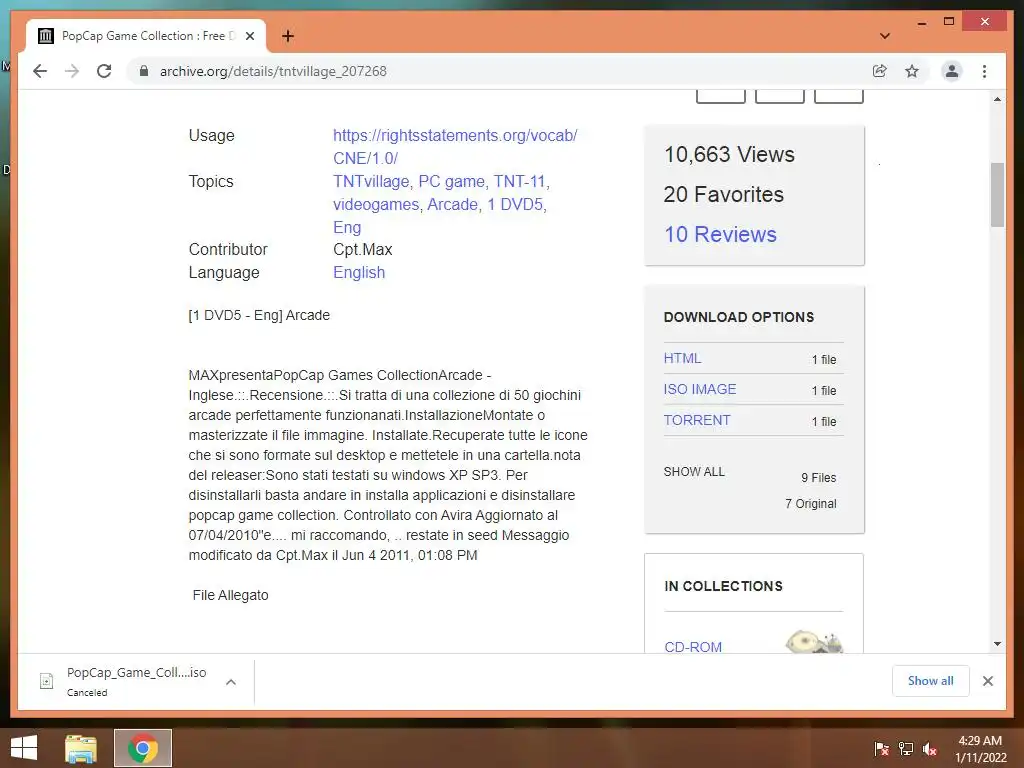Expand options for the canceled ISO download
Image resolution: width=1024 pixels, height=768 pixels.
231,682
